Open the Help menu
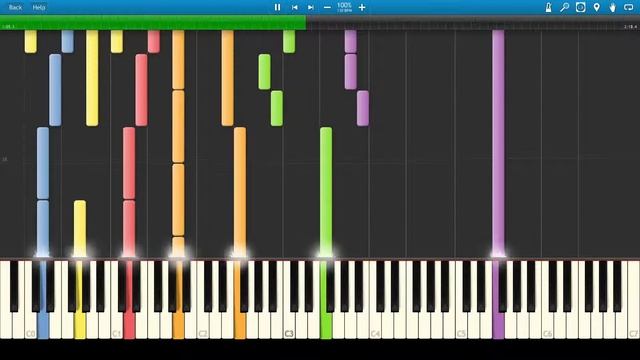This screenshot has width=640, height=360. coord(39,7)
